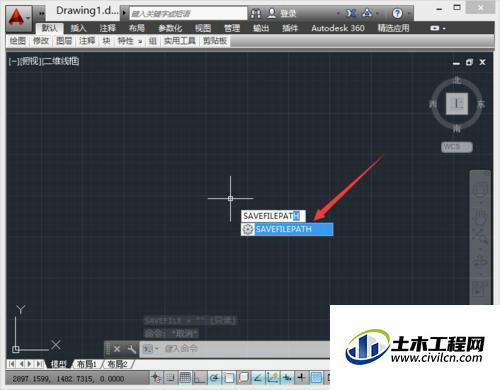
Task: Close the command line with its X
Action: (117, 349)
